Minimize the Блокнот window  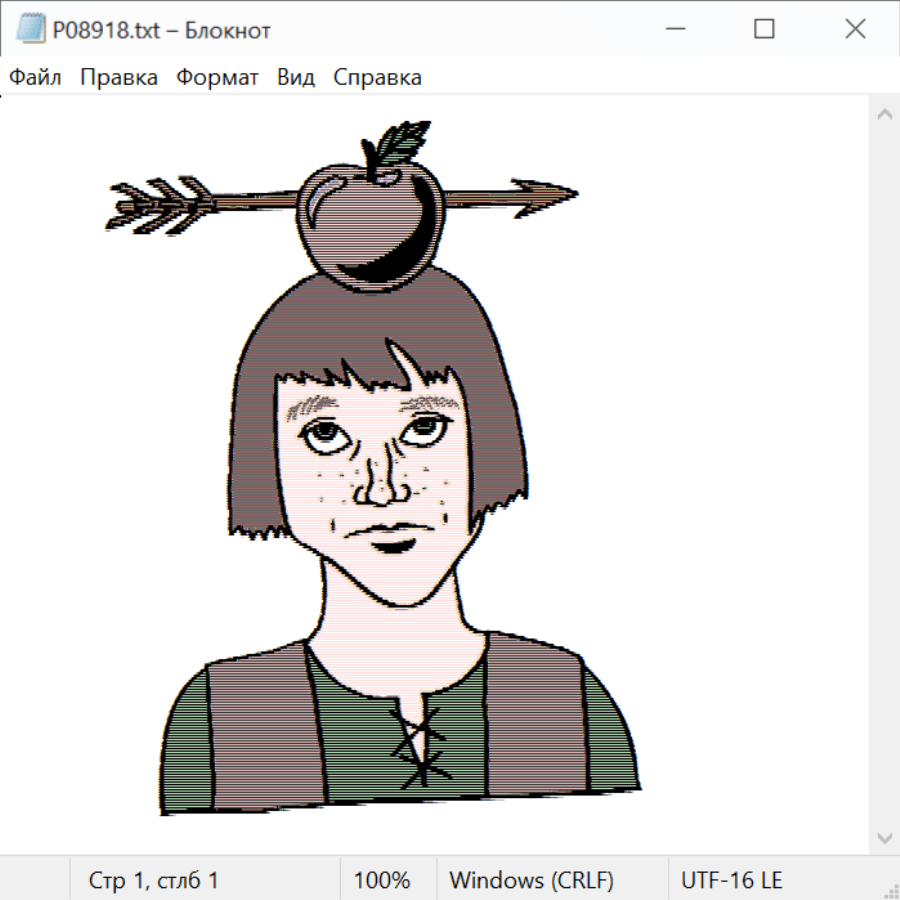coord(673,30)
